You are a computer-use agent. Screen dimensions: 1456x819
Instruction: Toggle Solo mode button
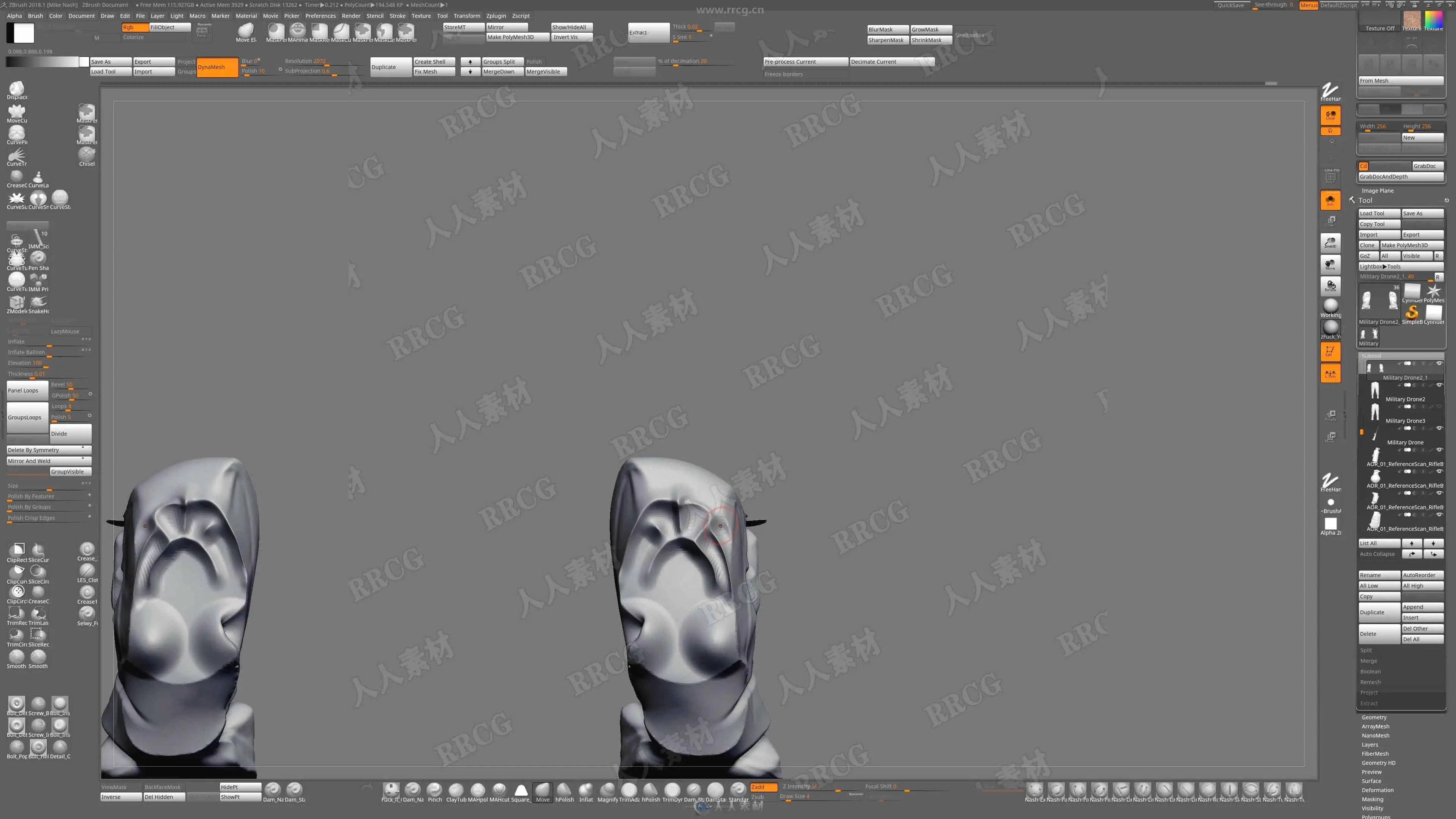(x=1330, y=200)
